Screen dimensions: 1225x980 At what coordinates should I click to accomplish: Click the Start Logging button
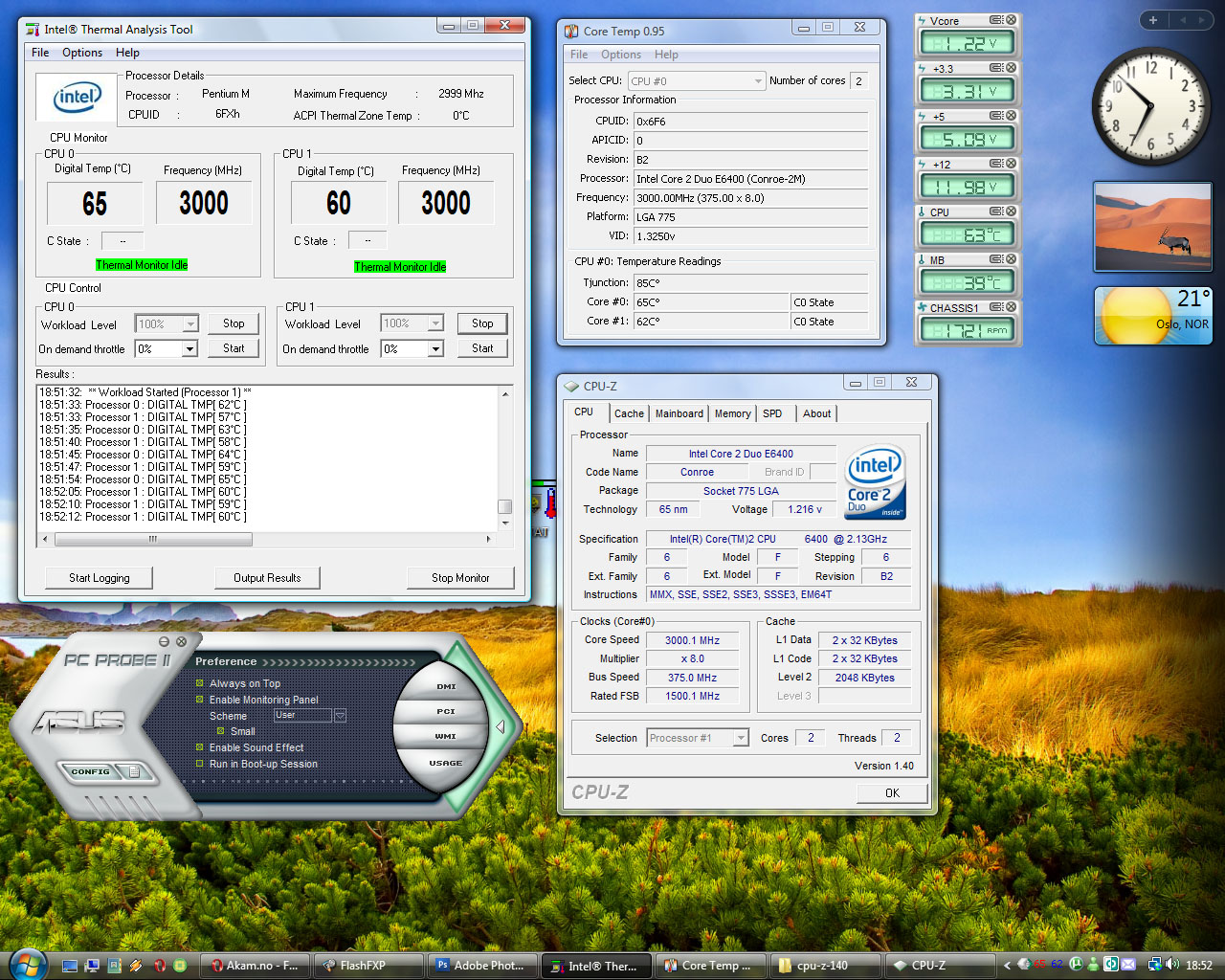pyautogui.click(x=100, y=578)
